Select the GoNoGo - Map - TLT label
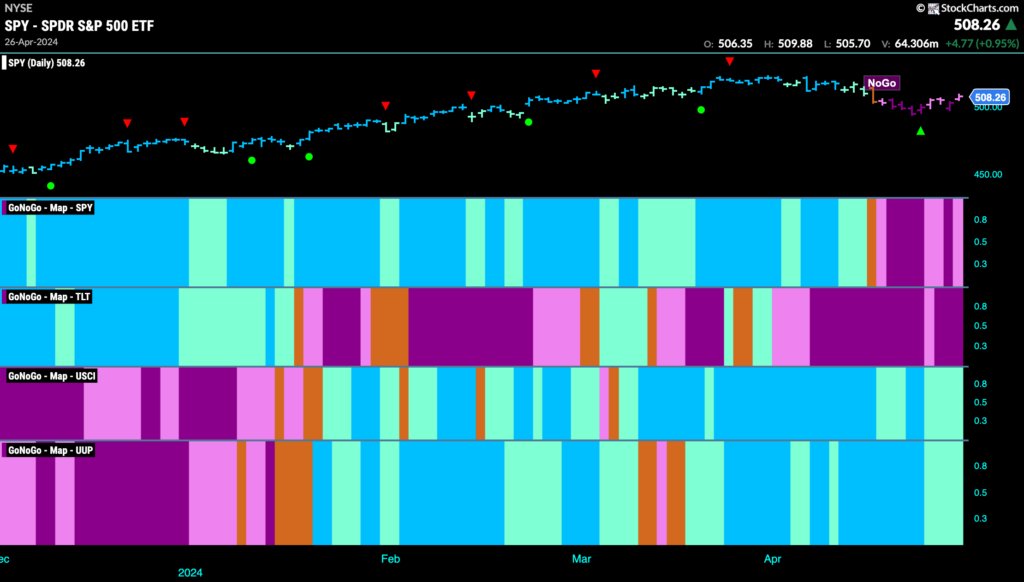 pyautogui.click(x=49, y=297)
